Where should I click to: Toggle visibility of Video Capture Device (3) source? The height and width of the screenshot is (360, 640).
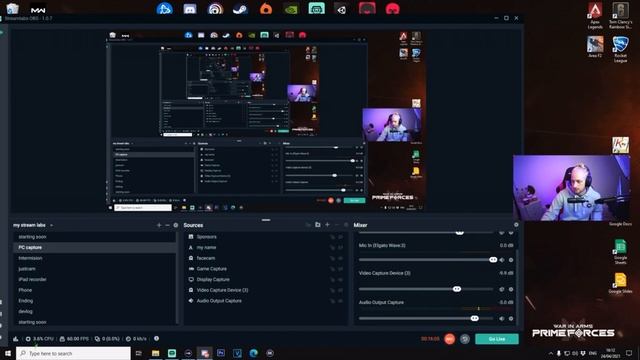[x=340, y=290]
